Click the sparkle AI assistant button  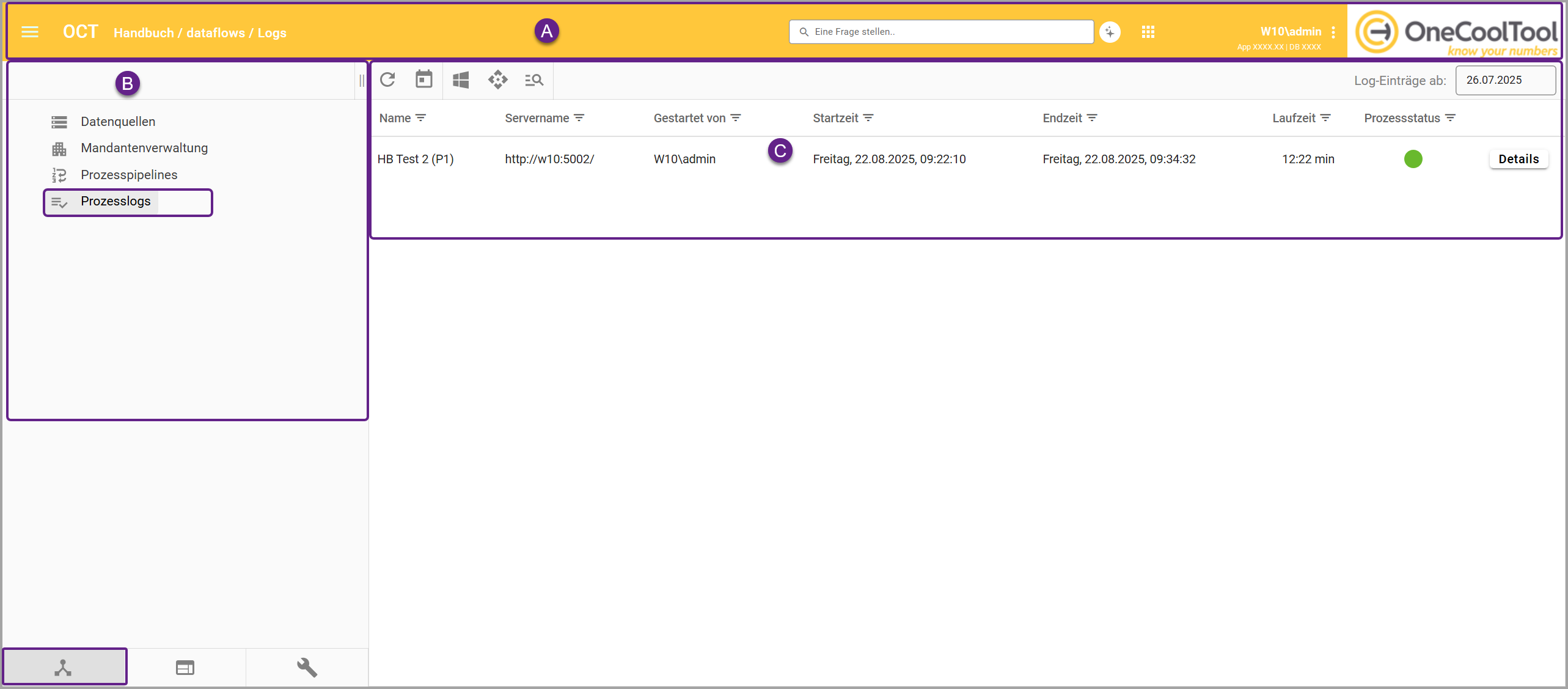pos(1110,32)
